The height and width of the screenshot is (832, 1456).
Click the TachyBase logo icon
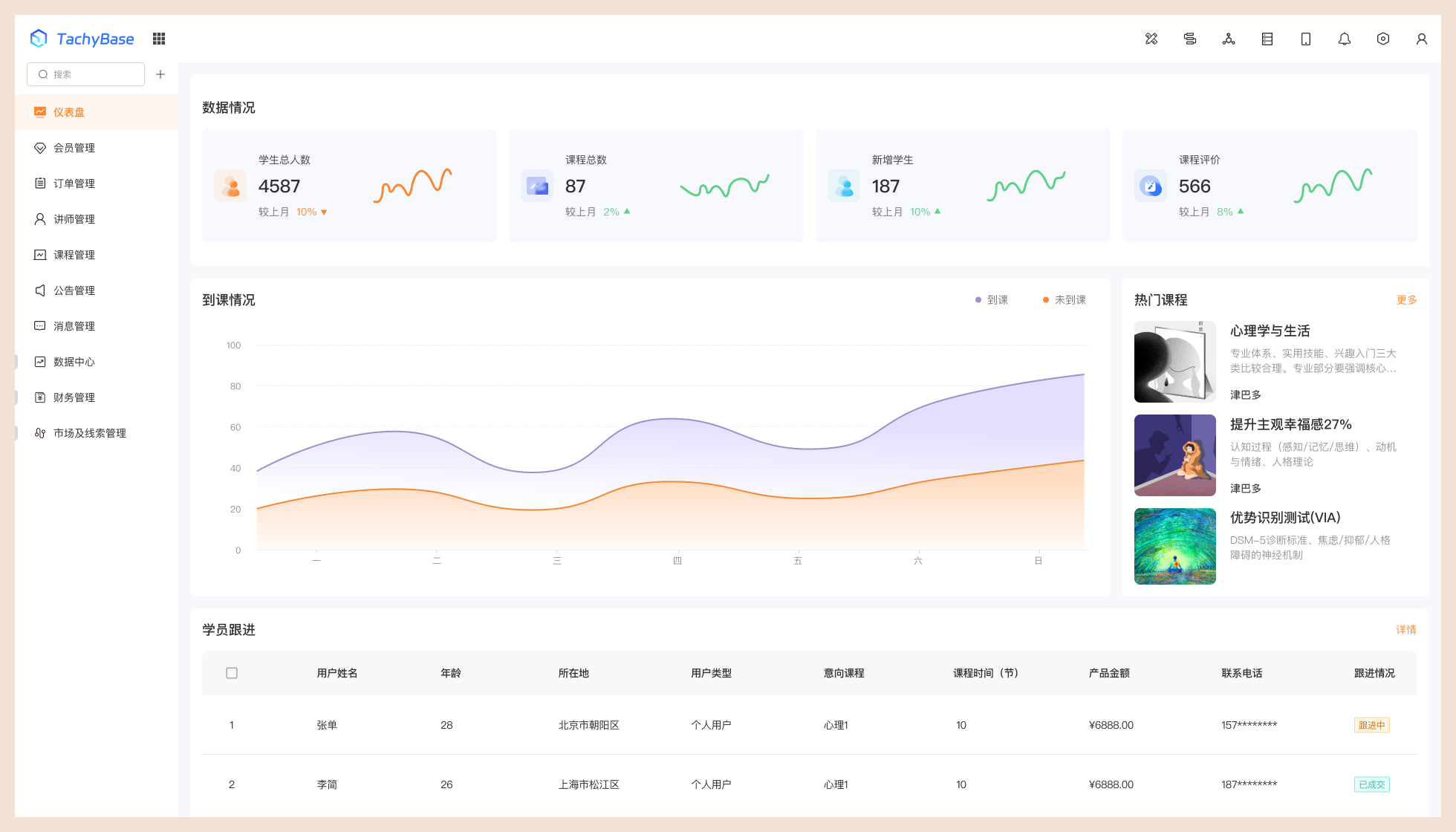point(39,39)
